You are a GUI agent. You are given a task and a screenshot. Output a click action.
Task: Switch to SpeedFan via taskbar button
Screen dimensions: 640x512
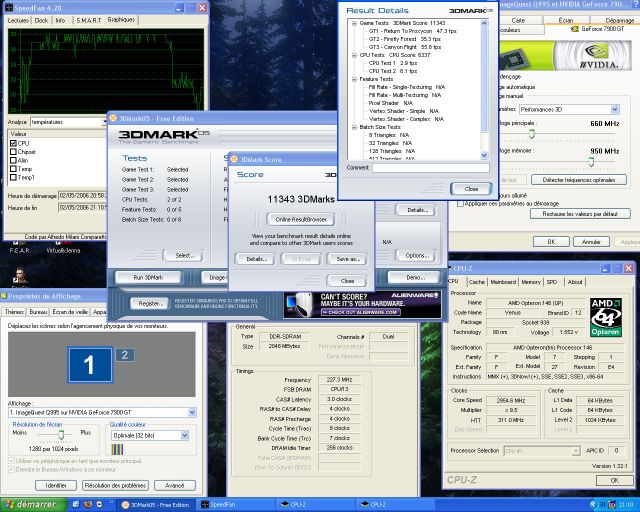(234, 505)
